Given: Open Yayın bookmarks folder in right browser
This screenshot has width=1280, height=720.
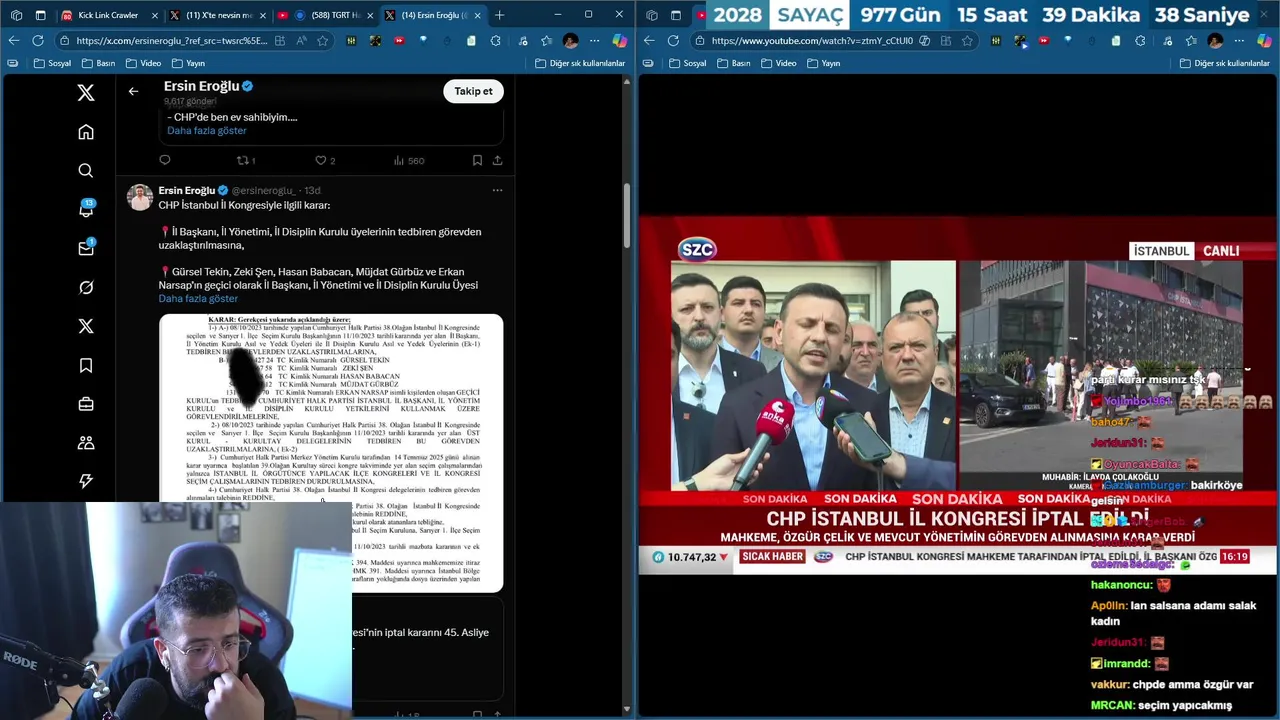Looking at the screenshot, I should tap(822, 63).
